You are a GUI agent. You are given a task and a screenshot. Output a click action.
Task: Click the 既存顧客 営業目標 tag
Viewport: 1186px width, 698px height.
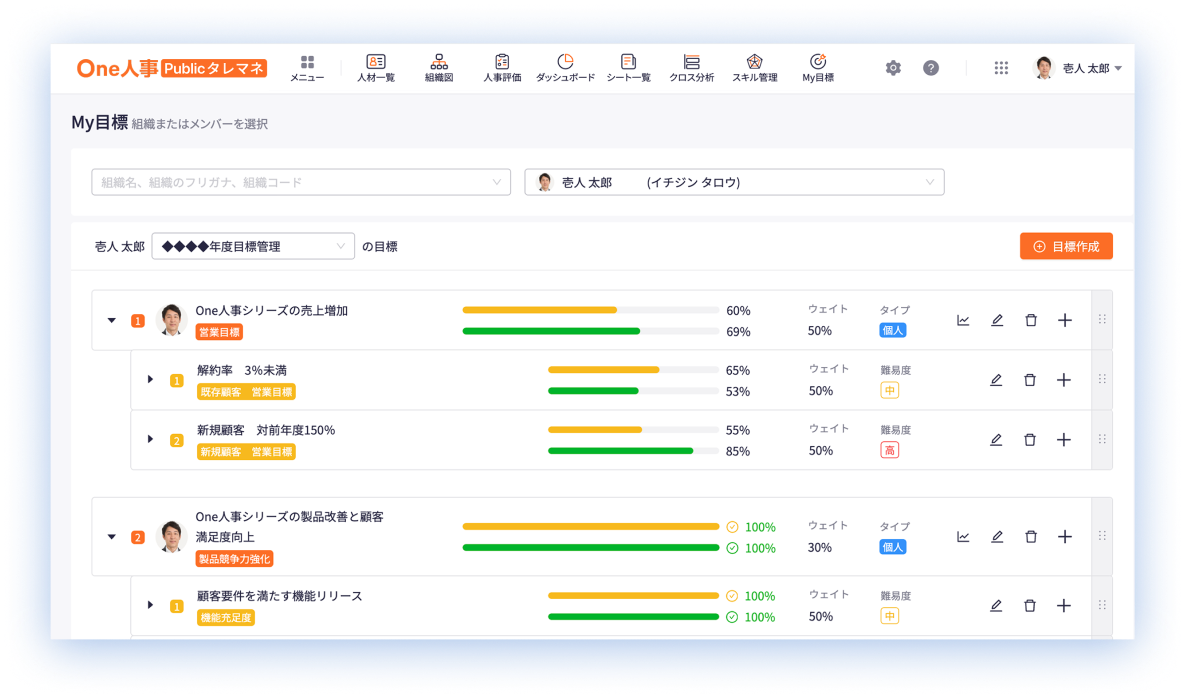246,392
